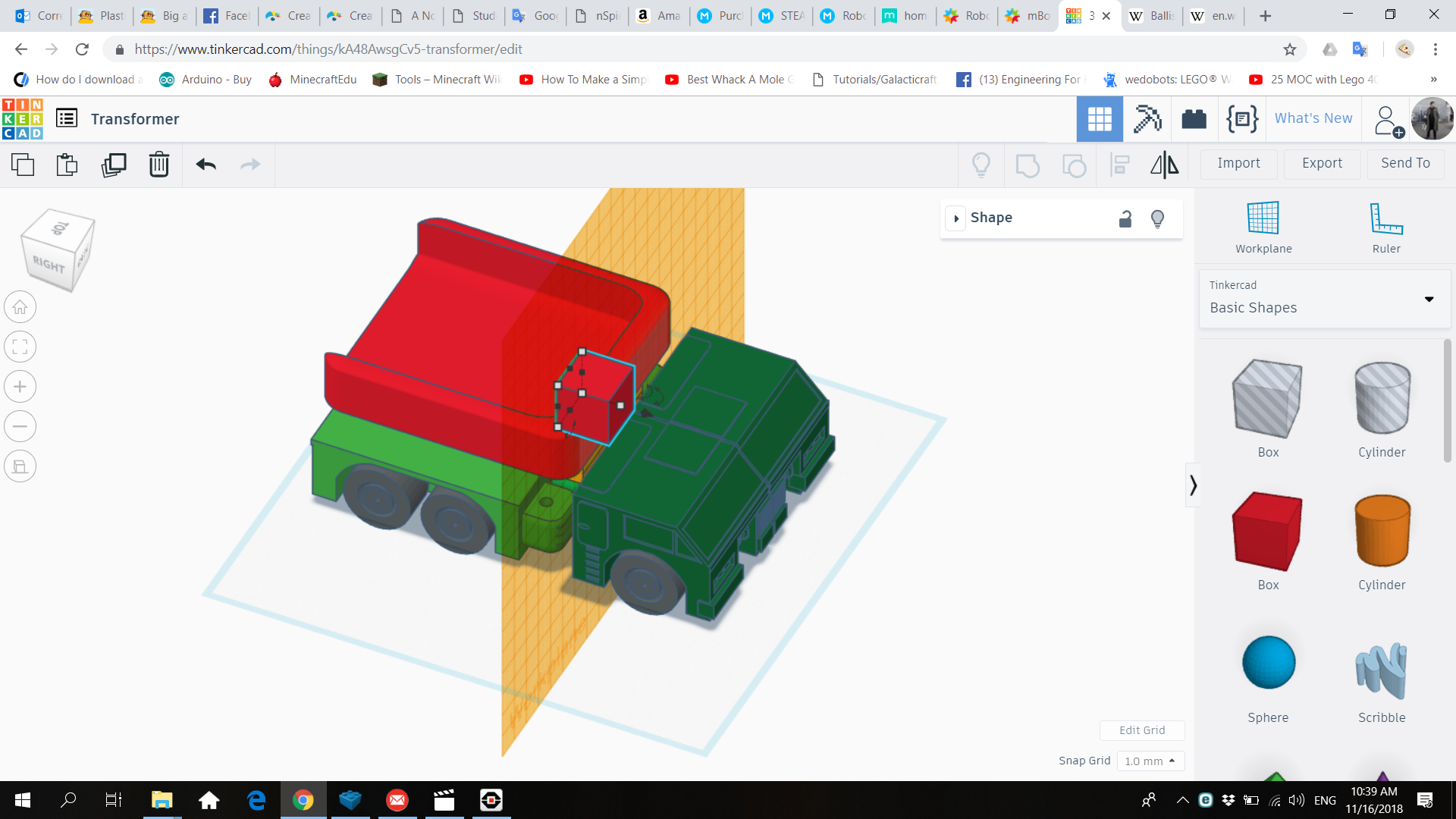The width and height of the screenshot is (1456, 819).
Task: Click the Undo arrow
Action: 206,165
